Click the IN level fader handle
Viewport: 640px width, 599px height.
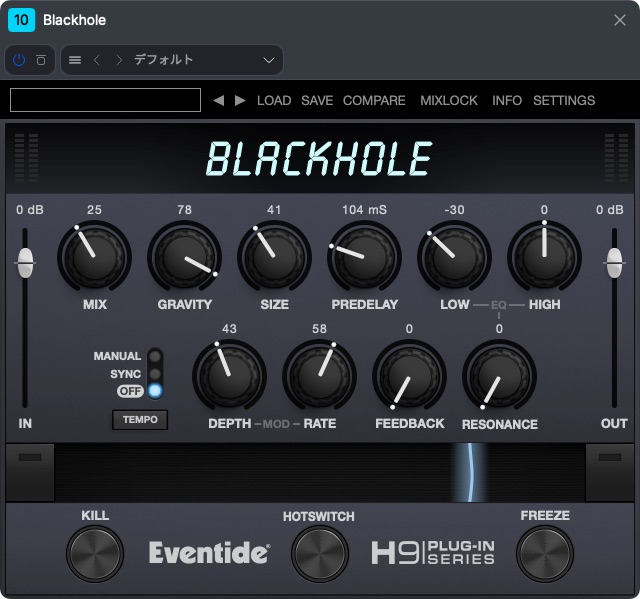coord(25,263)
